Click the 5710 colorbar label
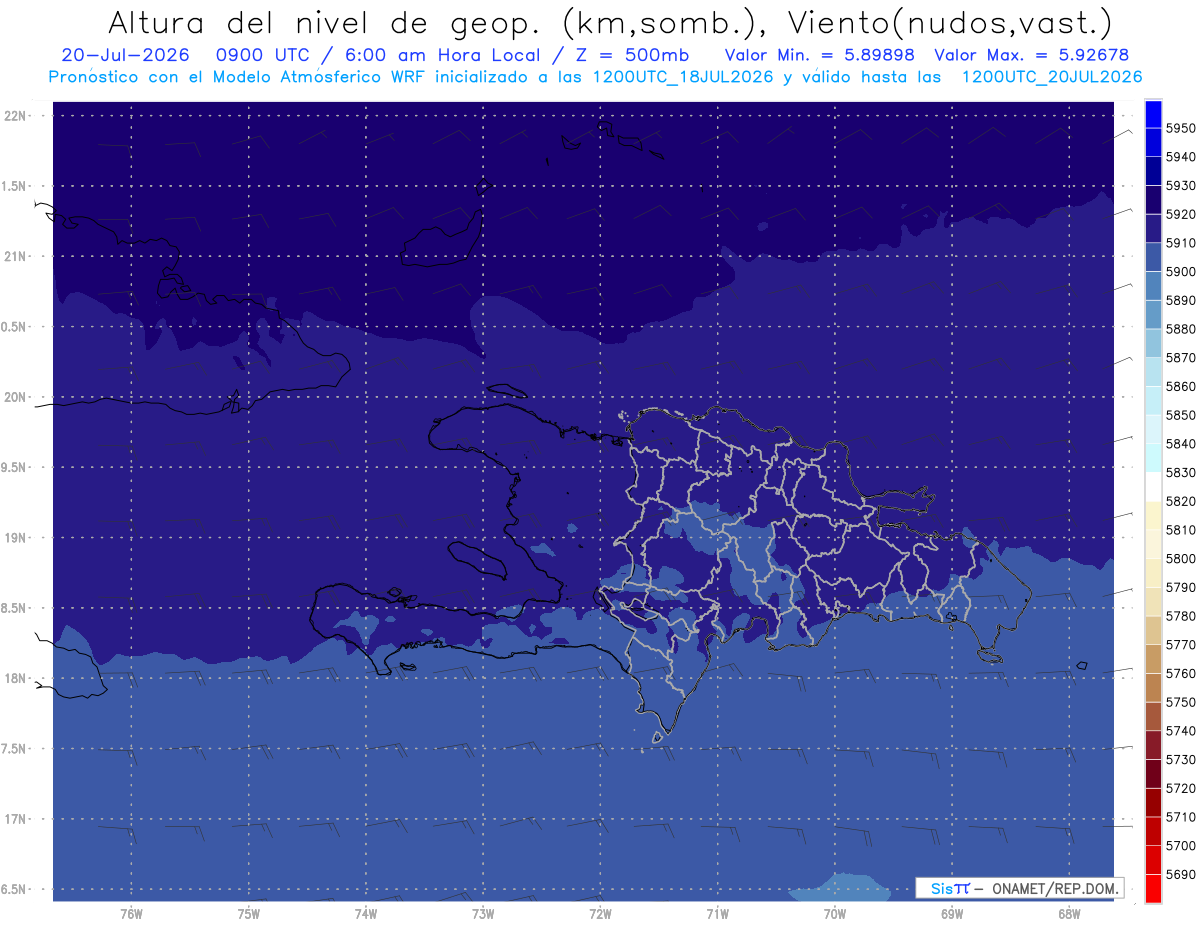Screen dimensions: 1200x927 coord(1181,817)
